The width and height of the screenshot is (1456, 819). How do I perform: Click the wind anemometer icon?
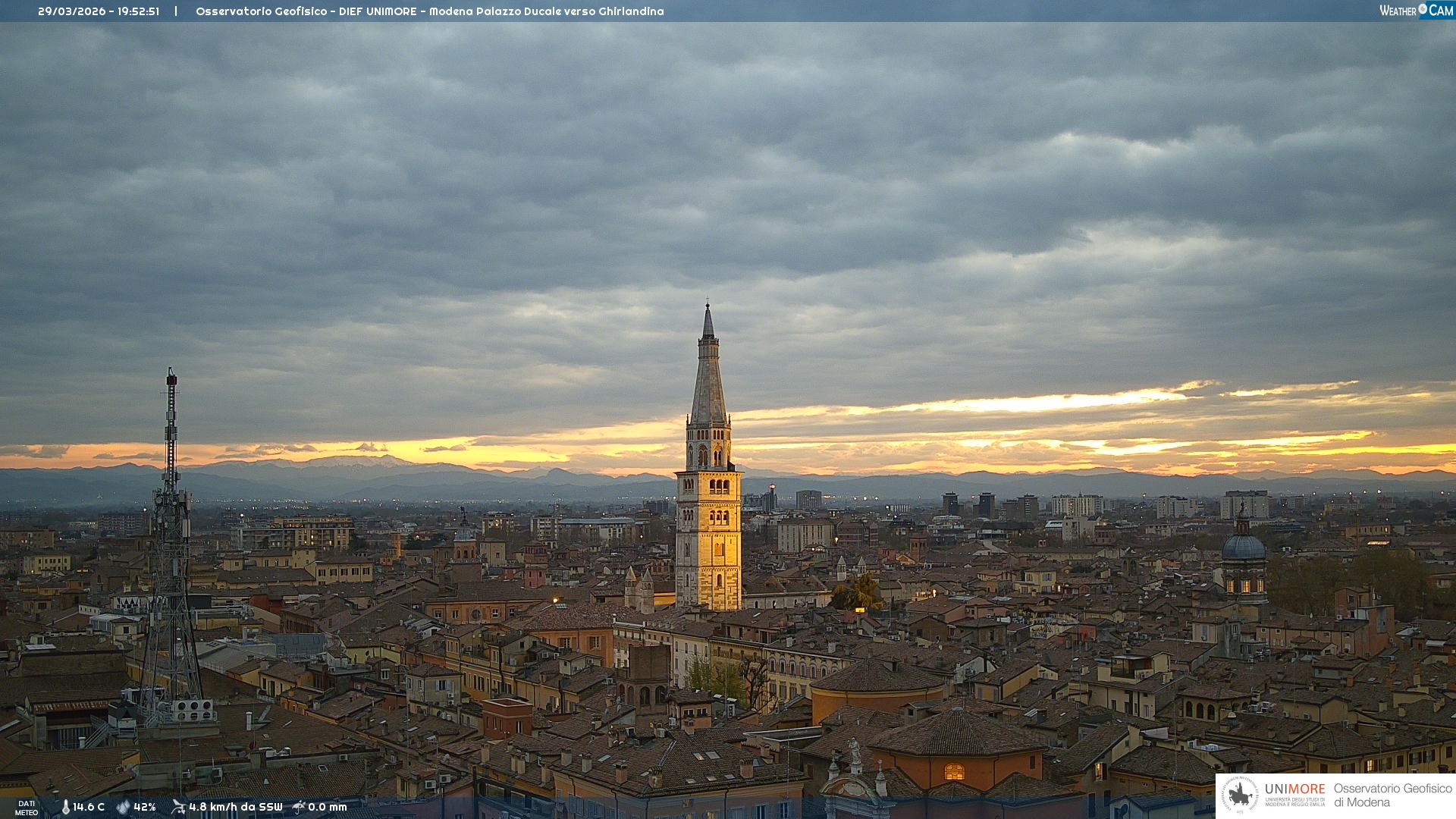coord(178,807)
